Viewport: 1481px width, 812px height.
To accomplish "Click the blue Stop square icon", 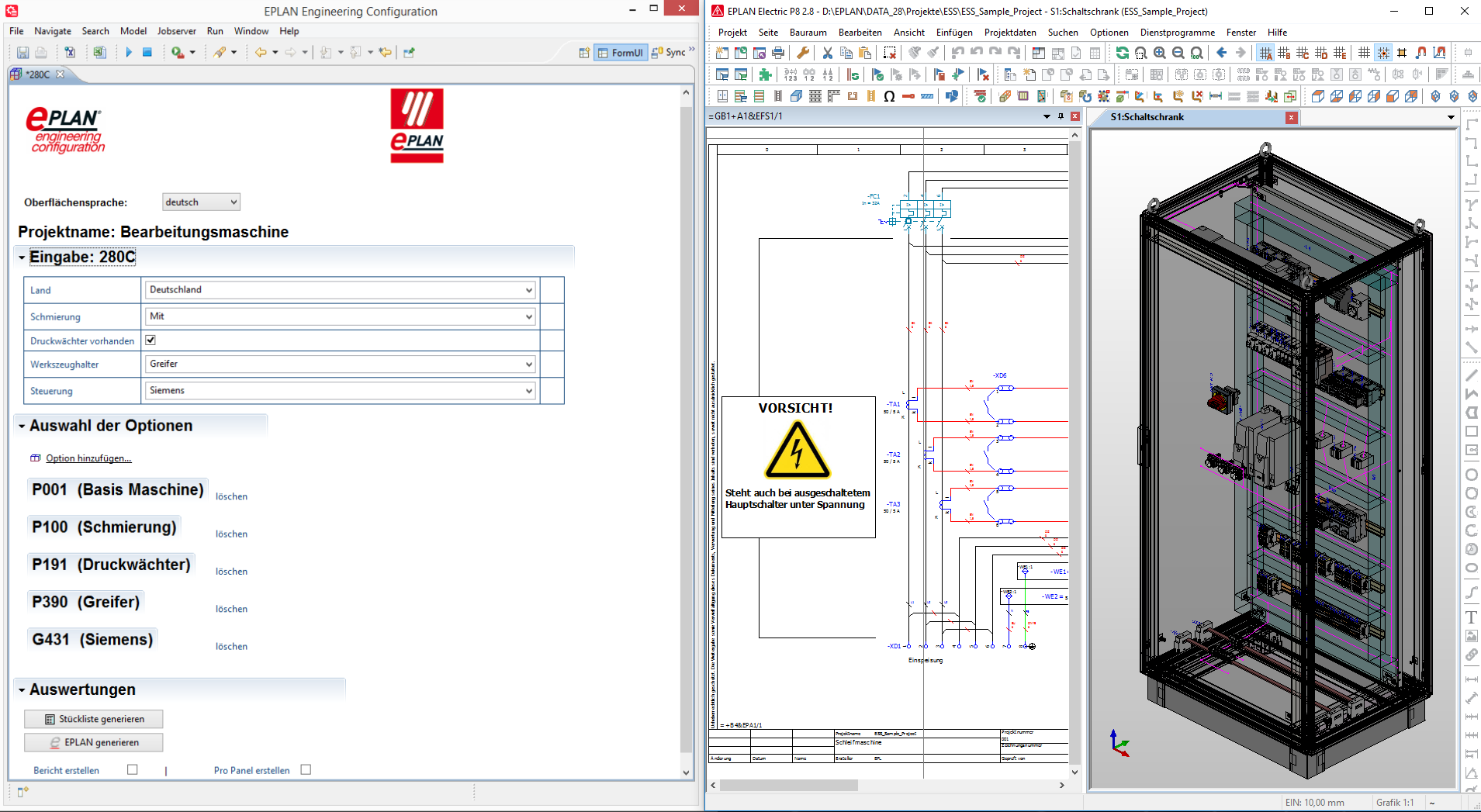I will [147, 52].
